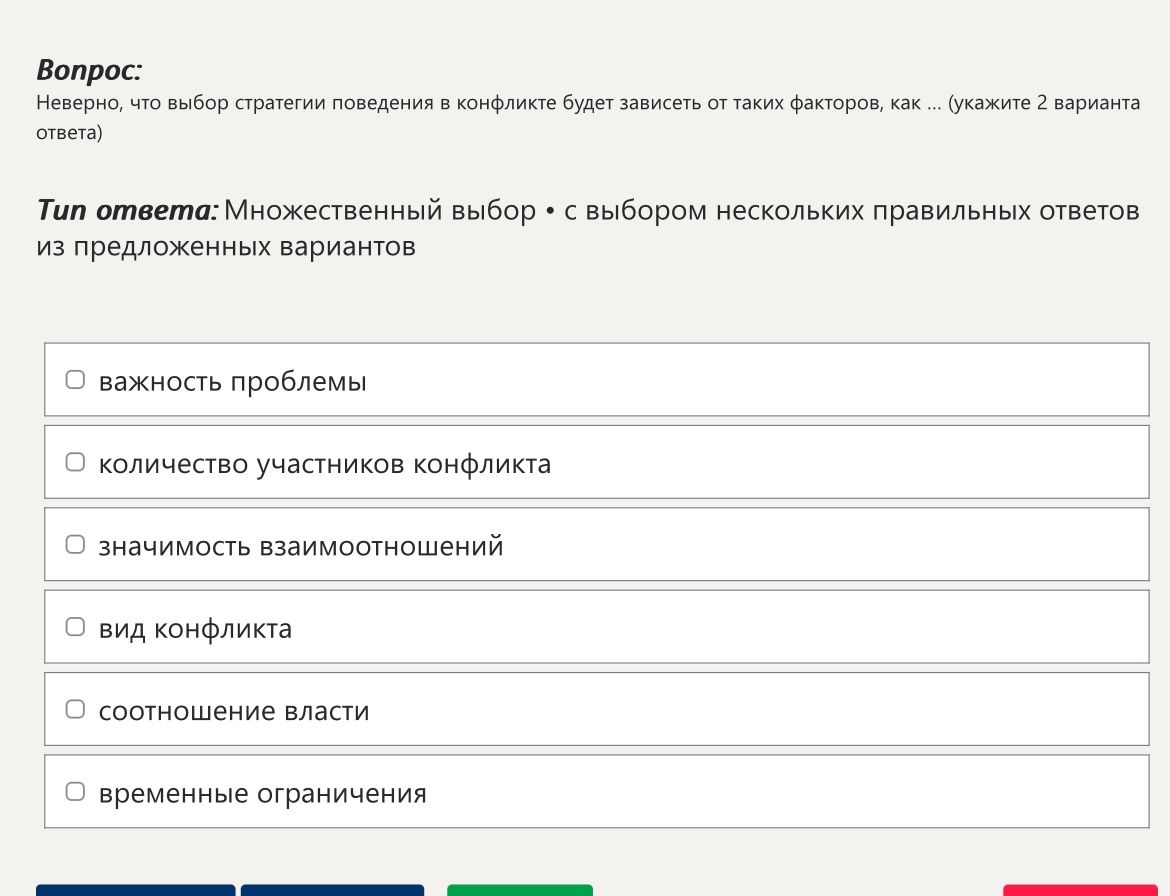
Task: Tick the "количество участников конфликта" checkbox
Action: point(75,462)
